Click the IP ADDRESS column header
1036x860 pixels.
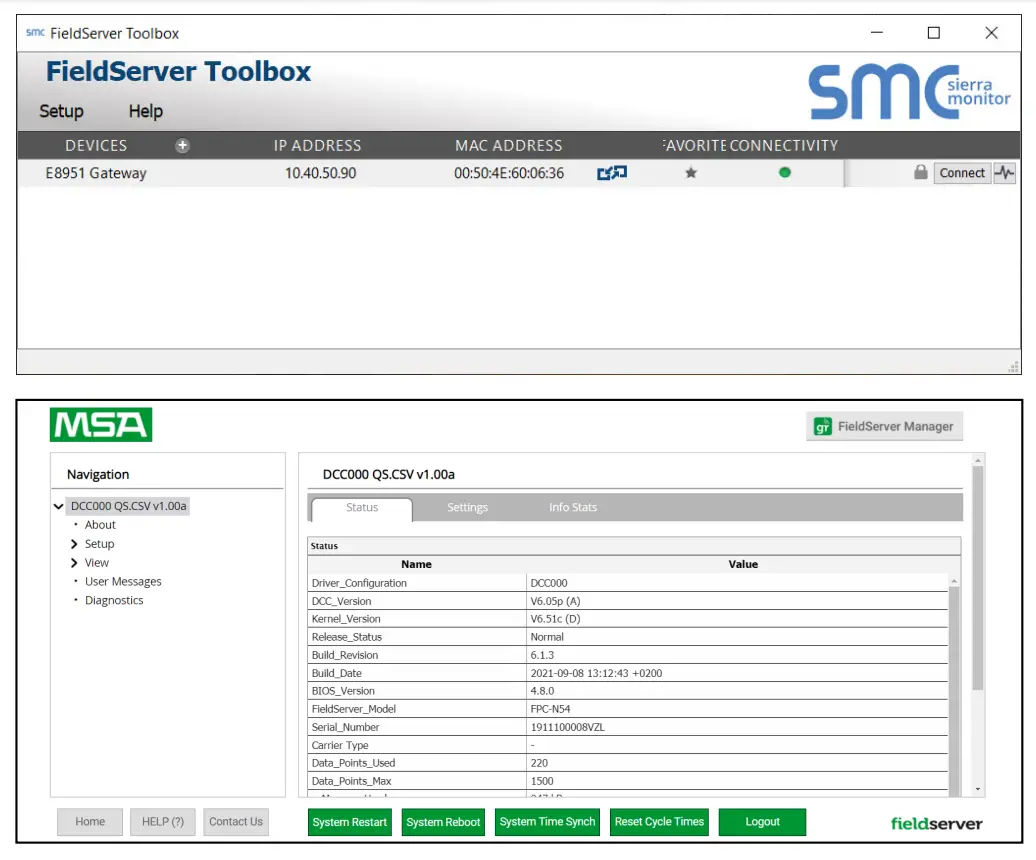click(318, 145)
